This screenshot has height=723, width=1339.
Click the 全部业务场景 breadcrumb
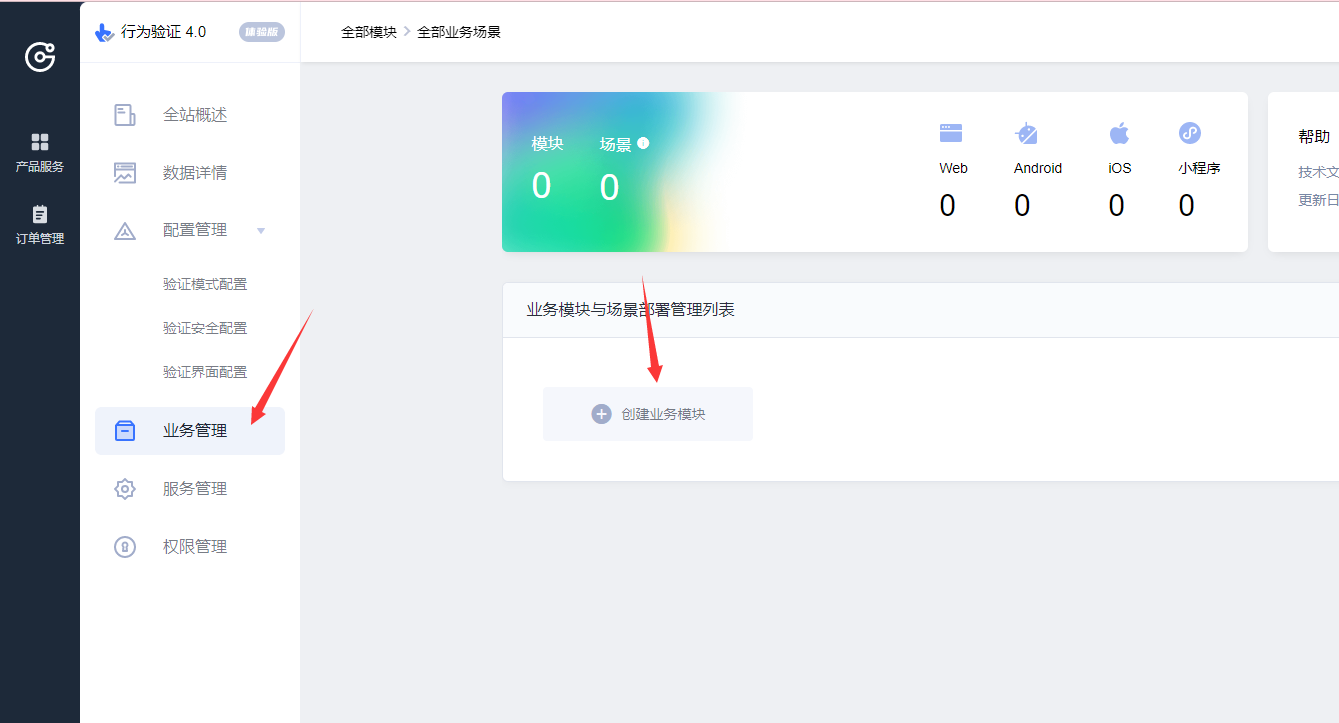[459, 32]
